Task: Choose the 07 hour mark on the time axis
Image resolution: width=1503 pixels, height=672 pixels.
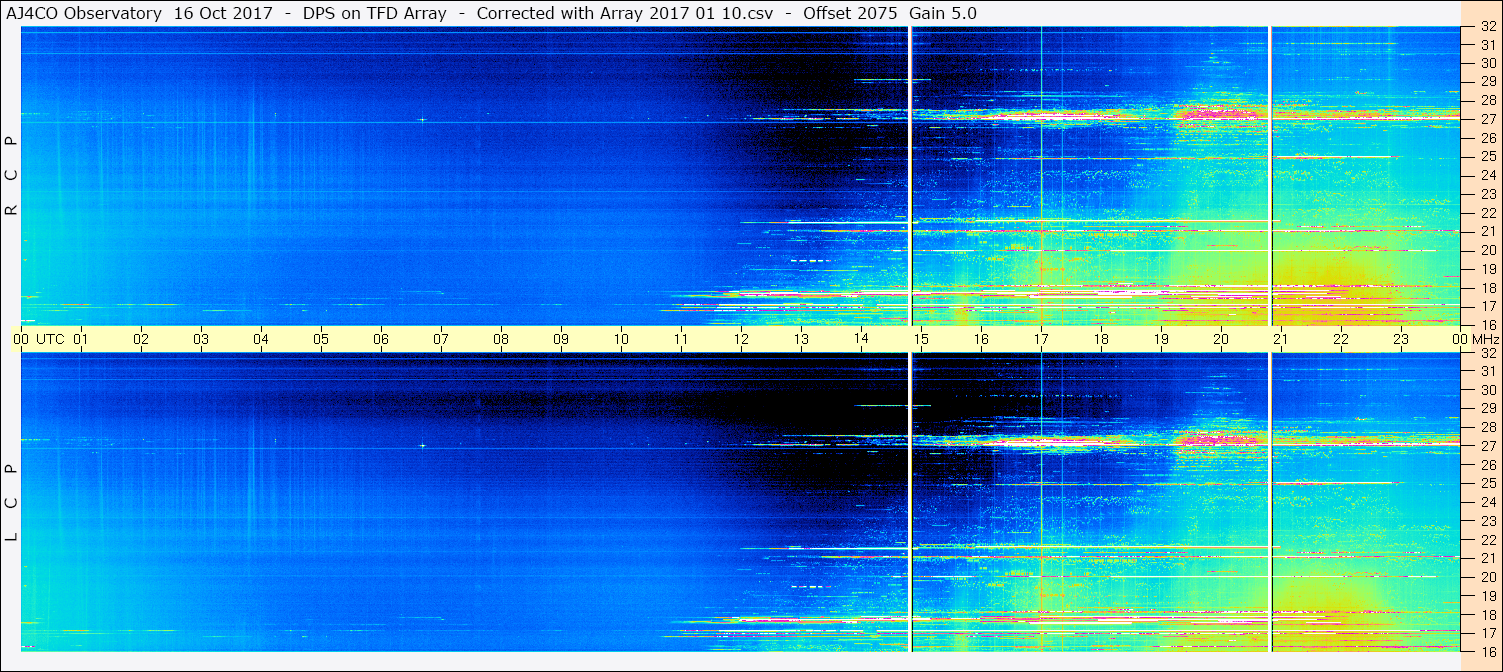Action: pyautogui.click(x=441, y=339)
